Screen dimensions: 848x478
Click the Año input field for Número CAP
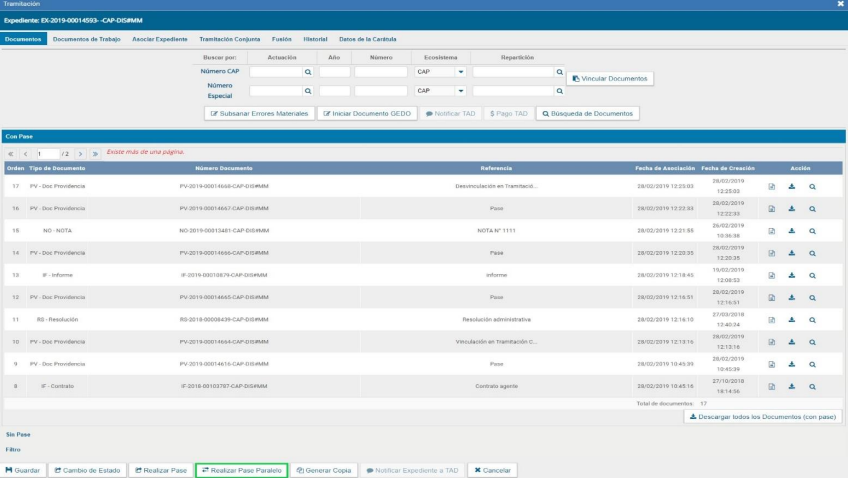tap(334, 72)
